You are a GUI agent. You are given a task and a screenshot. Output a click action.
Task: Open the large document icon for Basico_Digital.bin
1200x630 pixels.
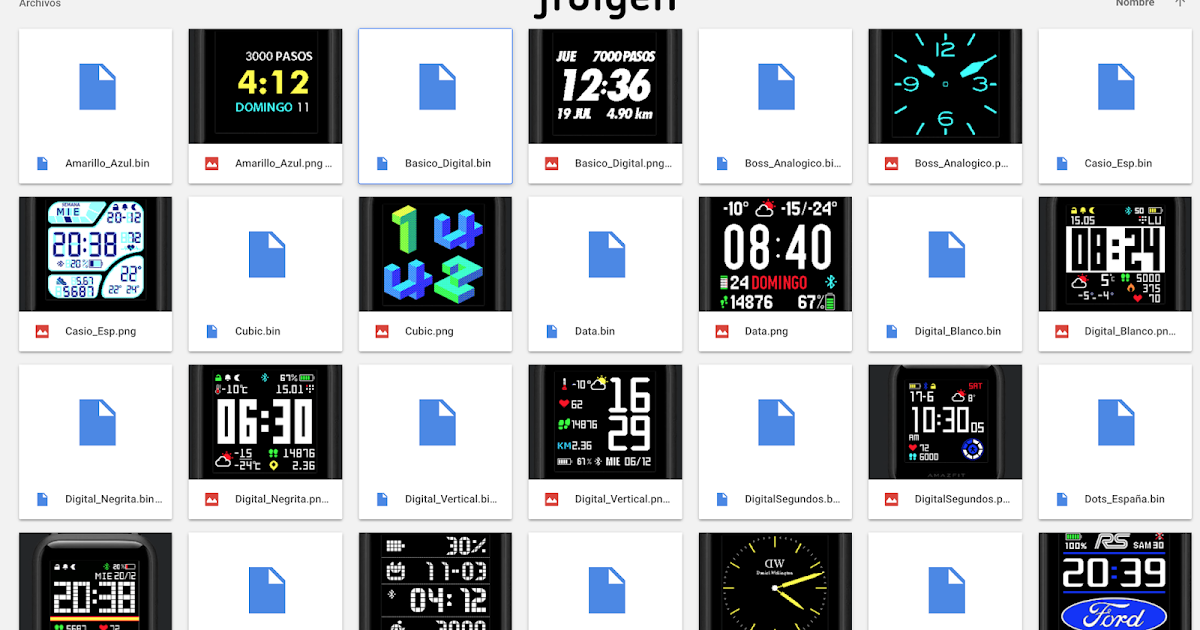437,86
